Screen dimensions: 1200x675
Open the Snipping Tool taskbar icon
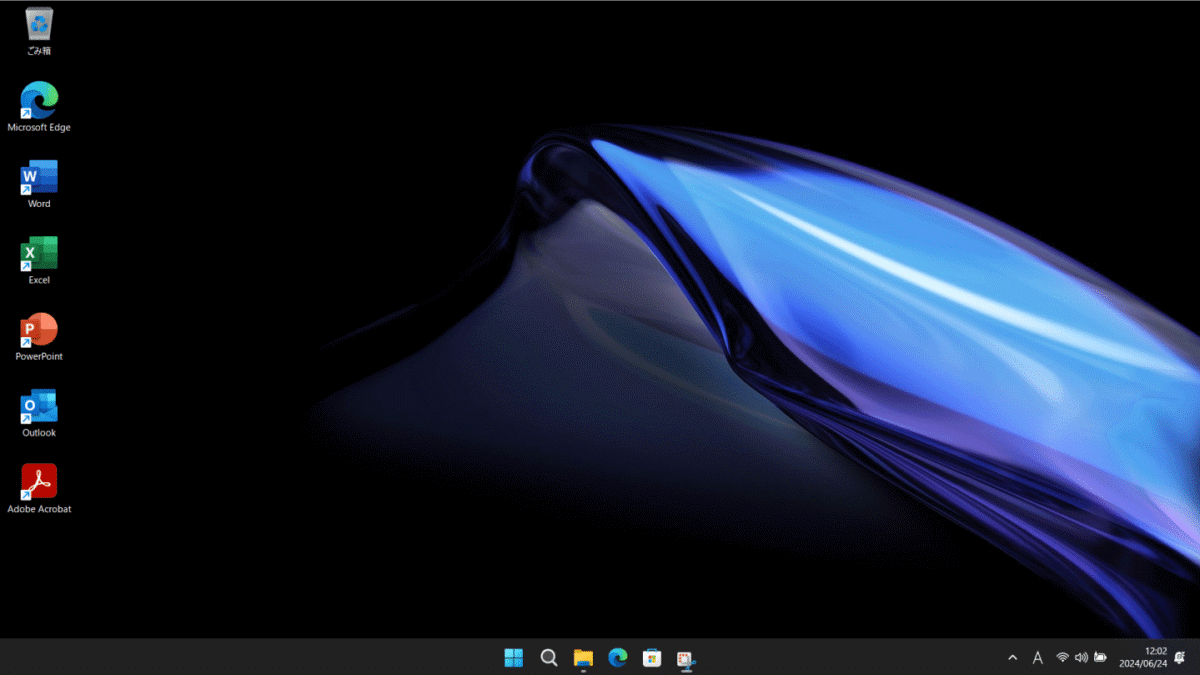[686, 657]
